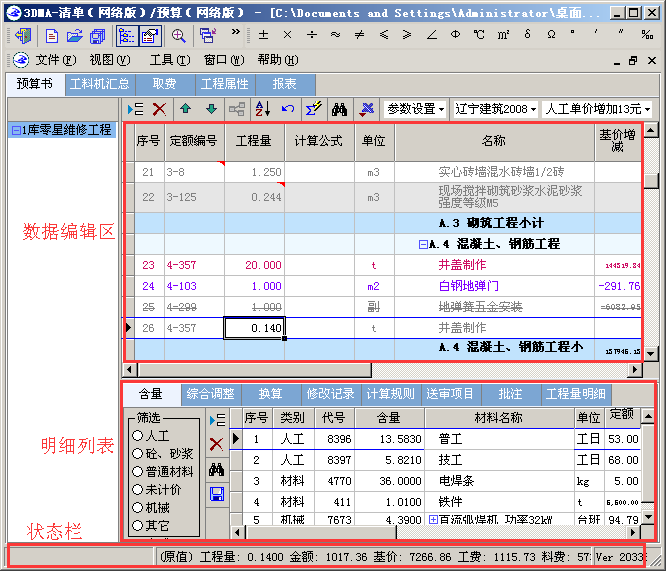Viewport: 666px width, 571px height.
Task: Insert the plus-minus symbol
Action: 263,35
